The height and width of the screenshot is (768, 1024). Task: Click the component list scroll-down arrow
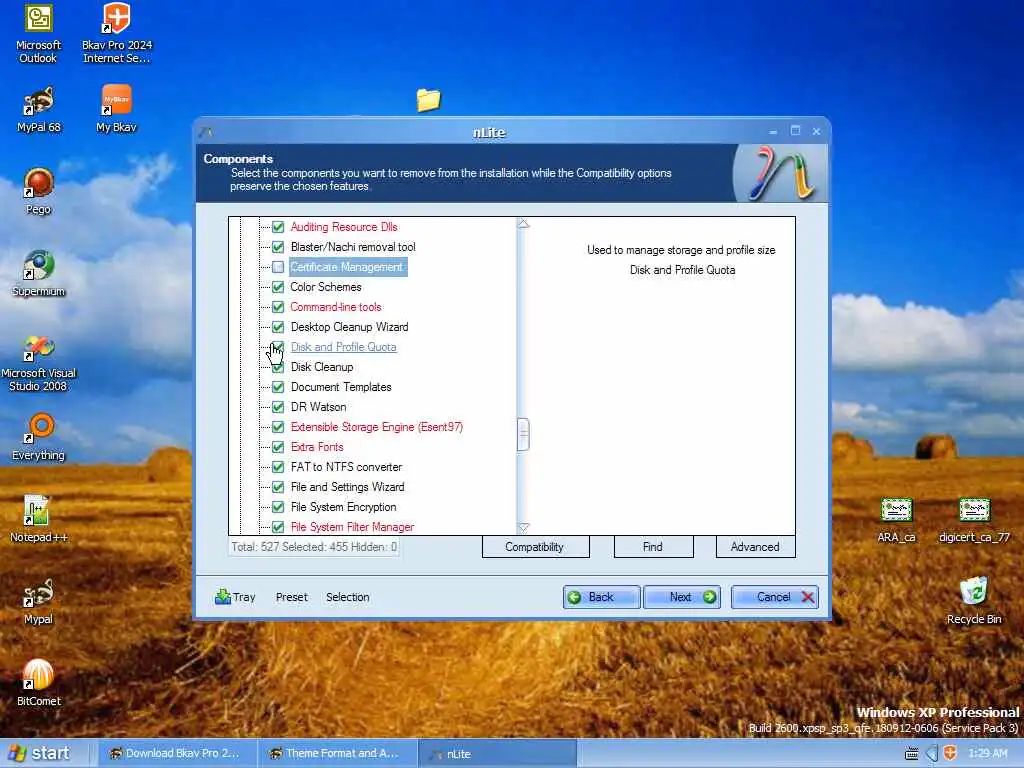coord(523,528)
